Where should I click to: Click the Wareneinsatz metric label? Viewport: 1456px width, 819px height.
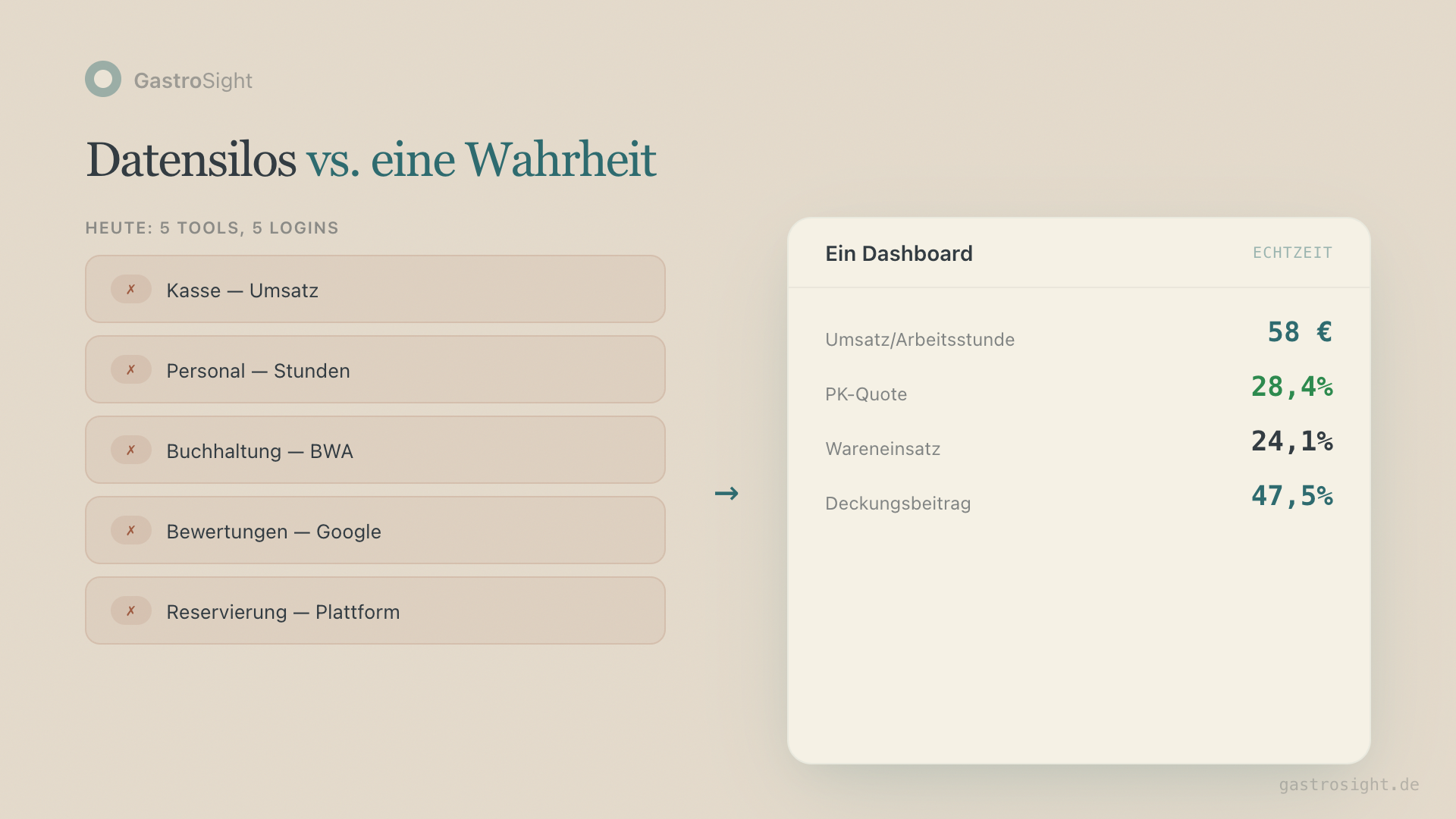883,449
